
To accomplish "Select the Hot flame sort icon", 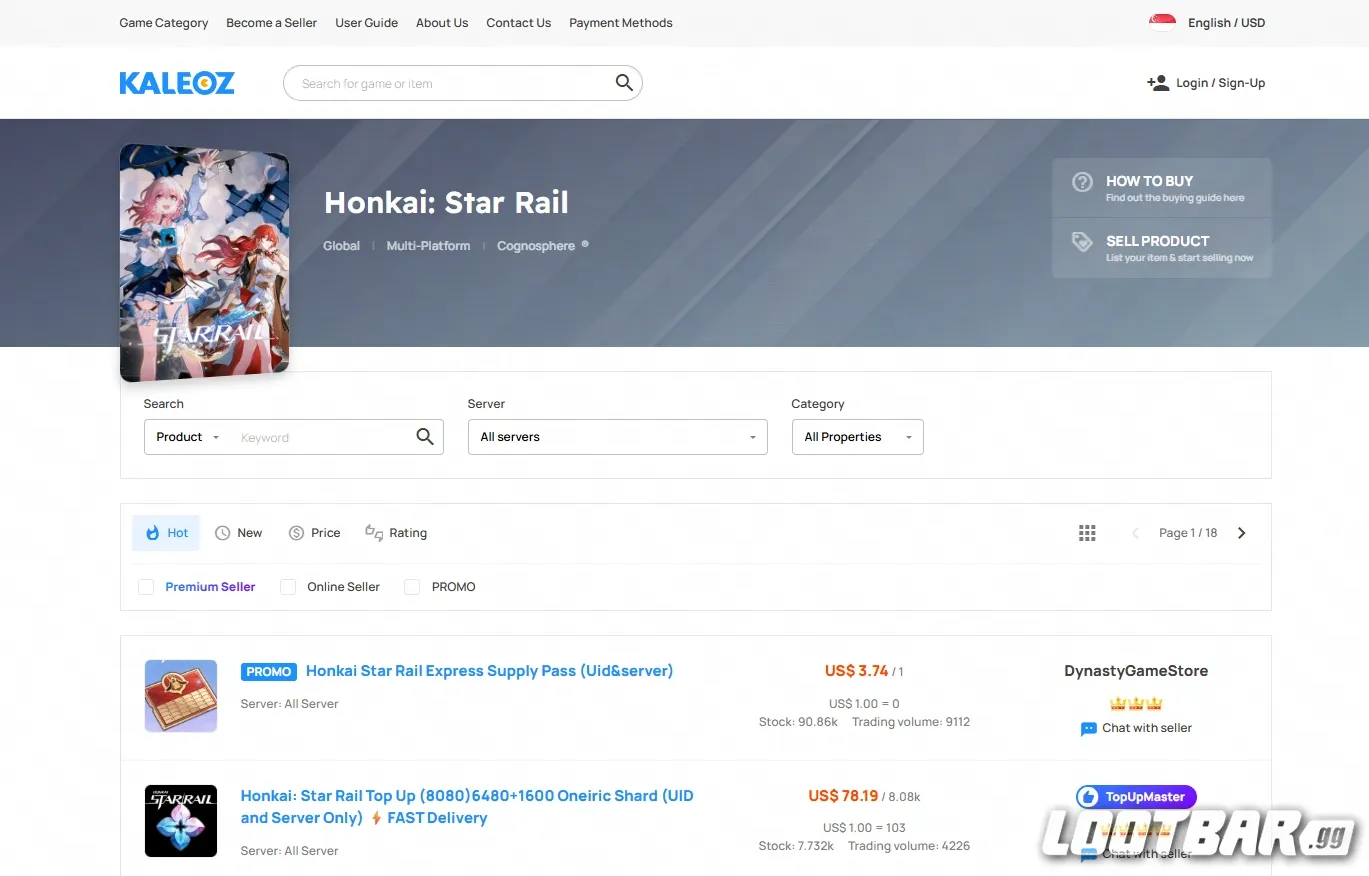I will tap(150, 532).
